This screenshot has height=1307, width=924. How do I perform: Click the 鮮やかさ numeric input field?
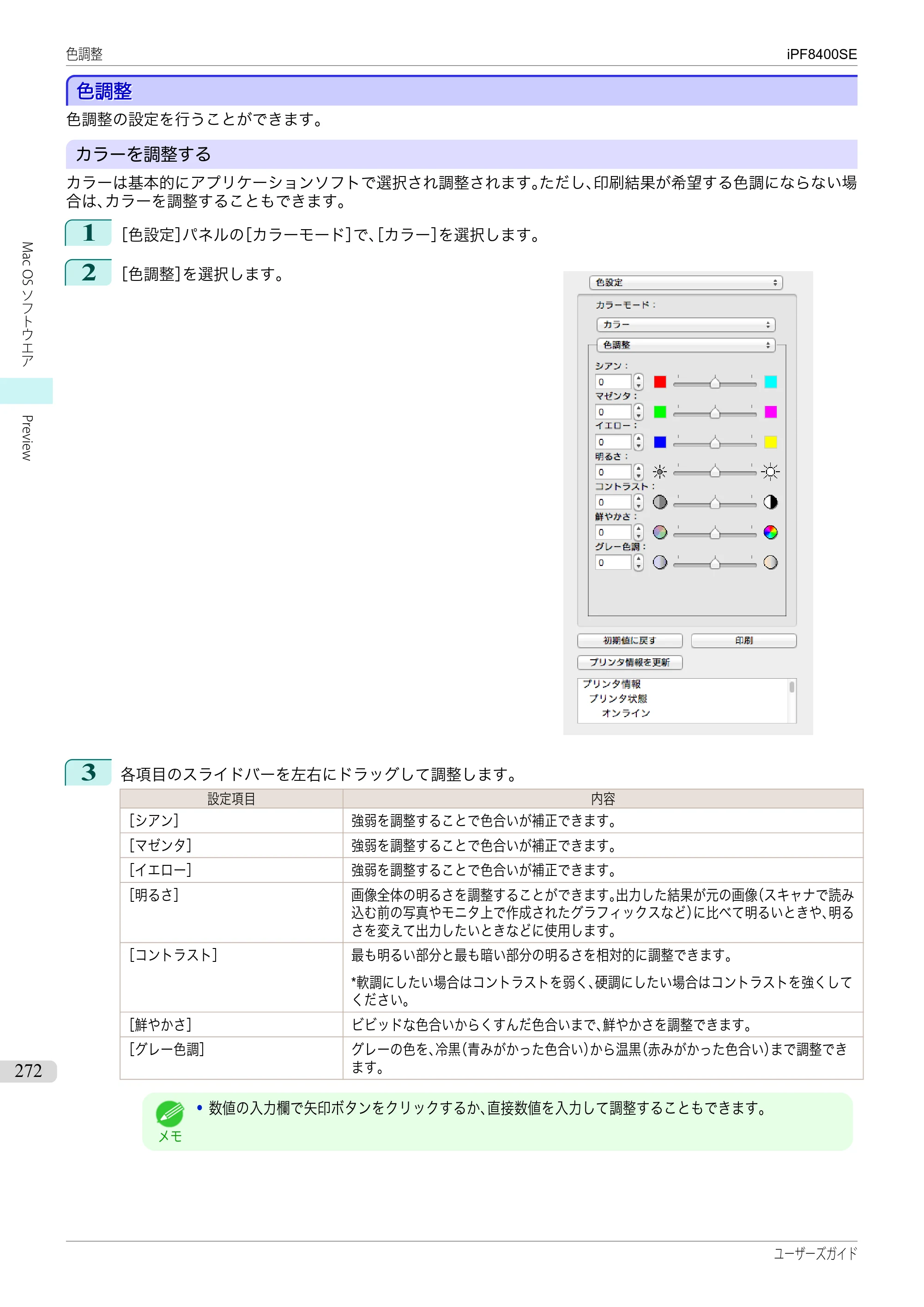pos(613,532)
